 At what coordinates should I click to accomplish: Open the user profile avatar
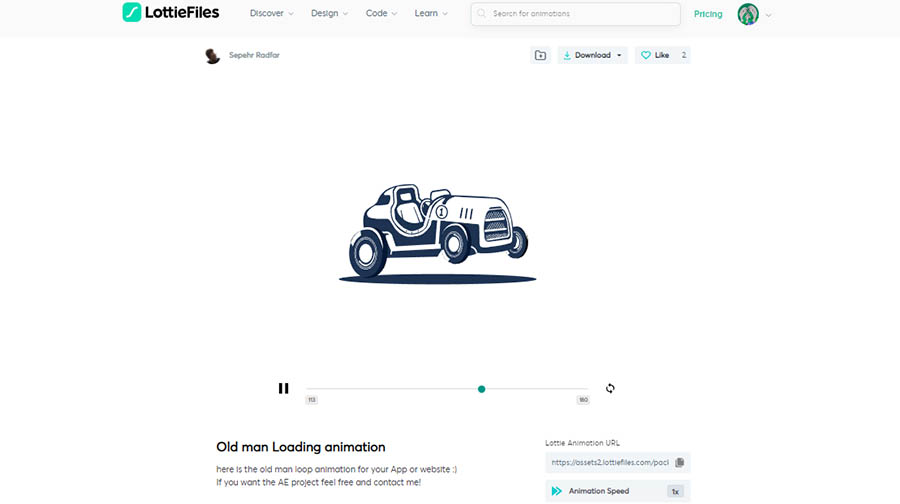(x=748, y=14)
